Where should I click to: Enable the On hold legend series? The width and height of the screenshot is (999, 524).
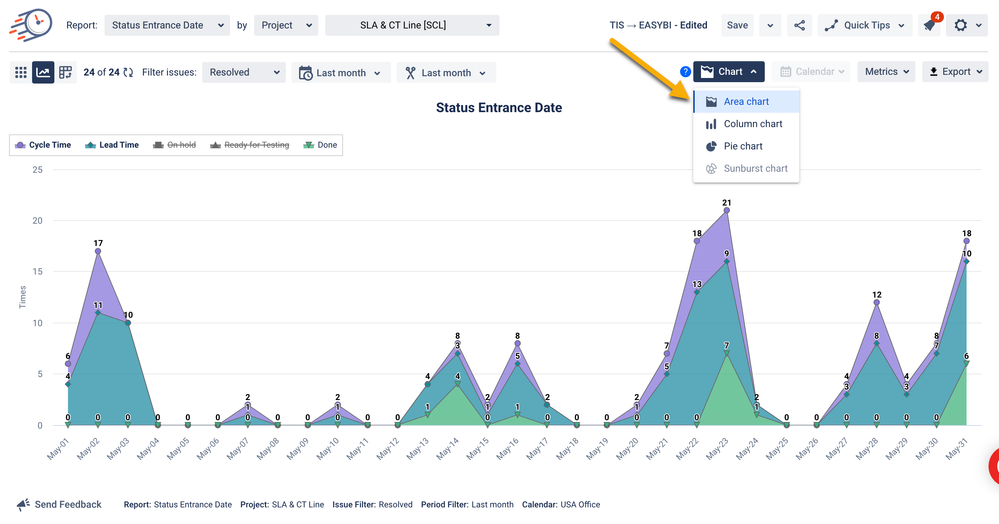coord(174,145)
